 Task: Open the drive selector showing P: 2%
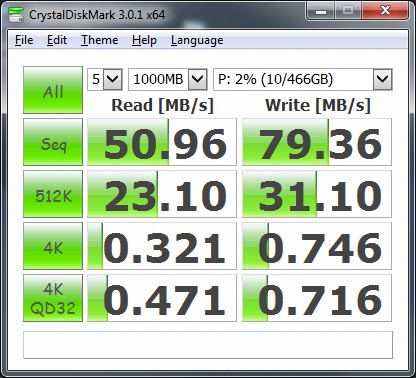(x=303, y=79)
